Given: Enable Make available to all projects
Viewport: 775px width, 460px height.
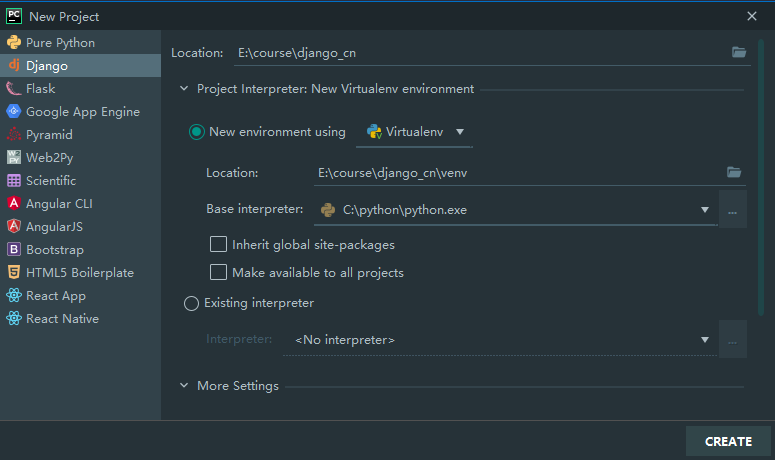Looking at the screenshot, I should (x=218, y=272).
